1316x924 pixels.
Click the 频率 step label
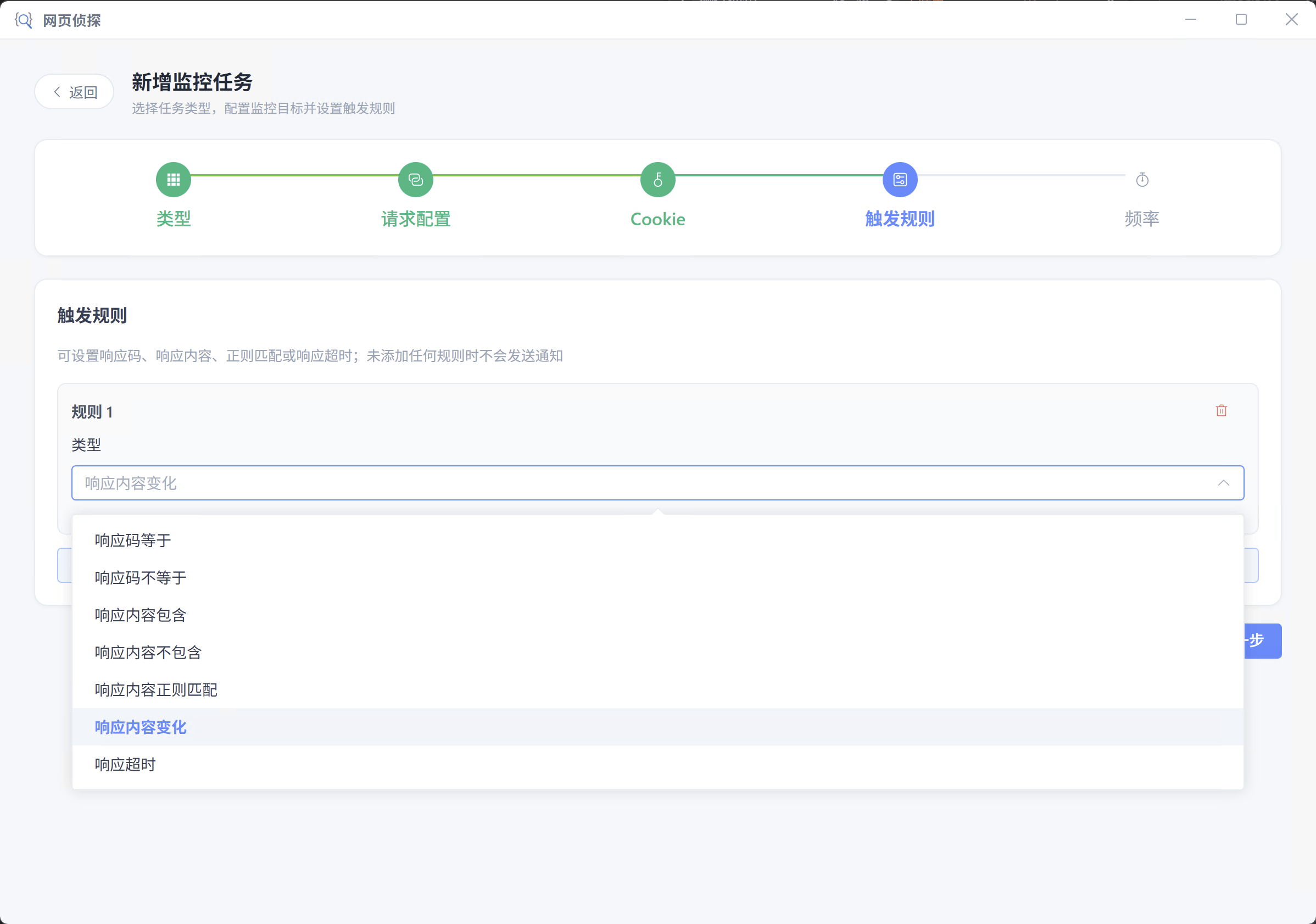pyautogui.click(x=1142, y=219)
